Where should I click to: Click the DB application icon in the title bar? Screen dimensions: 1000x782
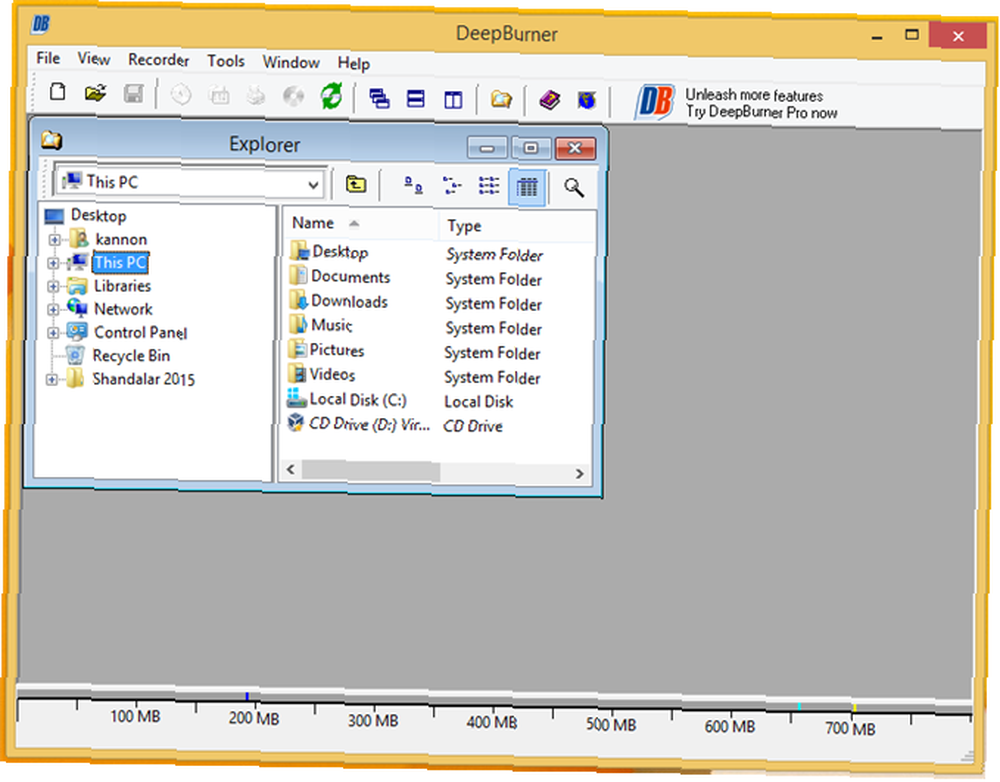41,24
